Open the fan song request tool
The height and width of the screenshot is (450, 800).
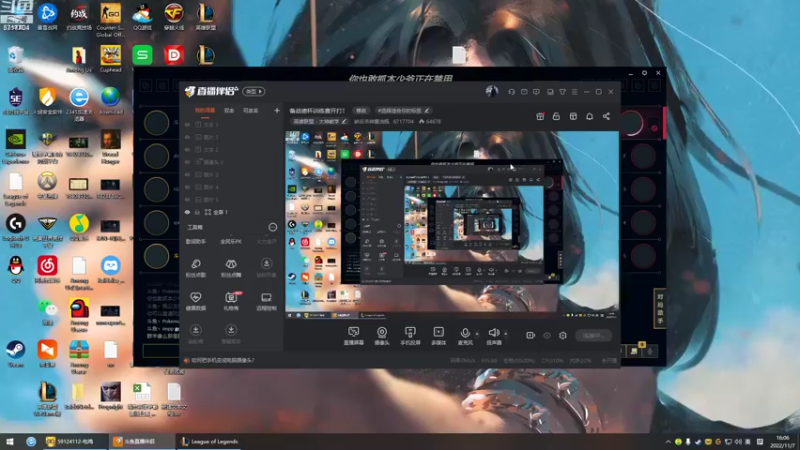tap(195, 267)
